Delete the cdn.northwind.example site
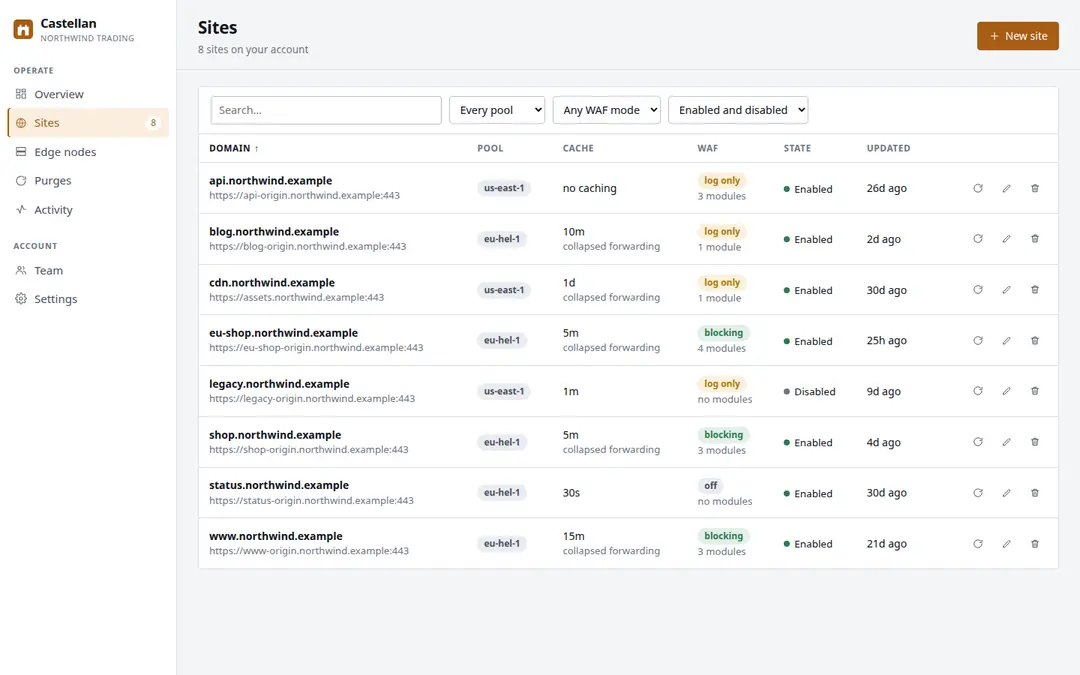 tap(1035, 290)
